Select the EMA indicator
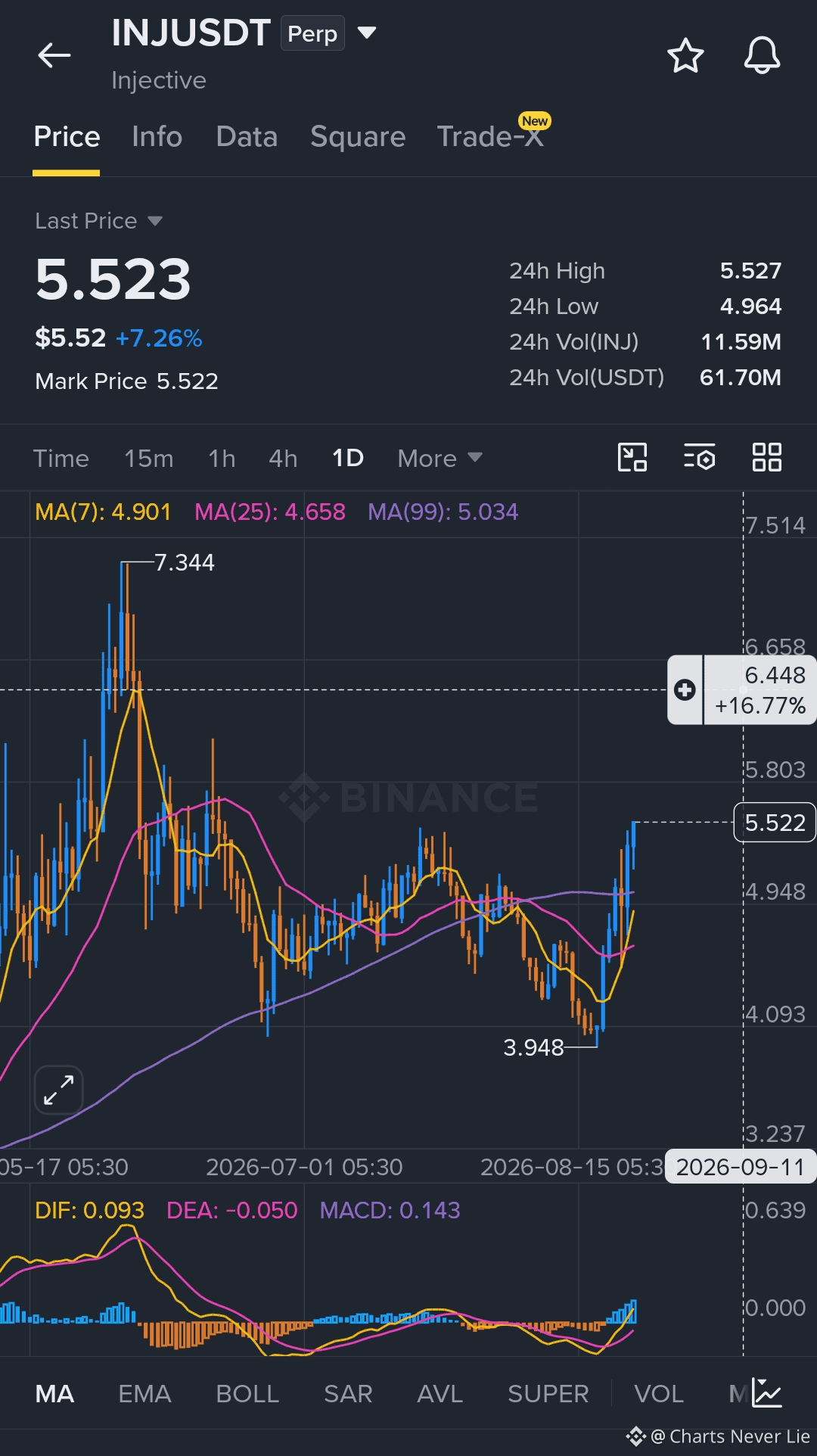Image resolution: width=817 pixels, height=1456 pixels. pyautogui.click(x=144, y=1394)
